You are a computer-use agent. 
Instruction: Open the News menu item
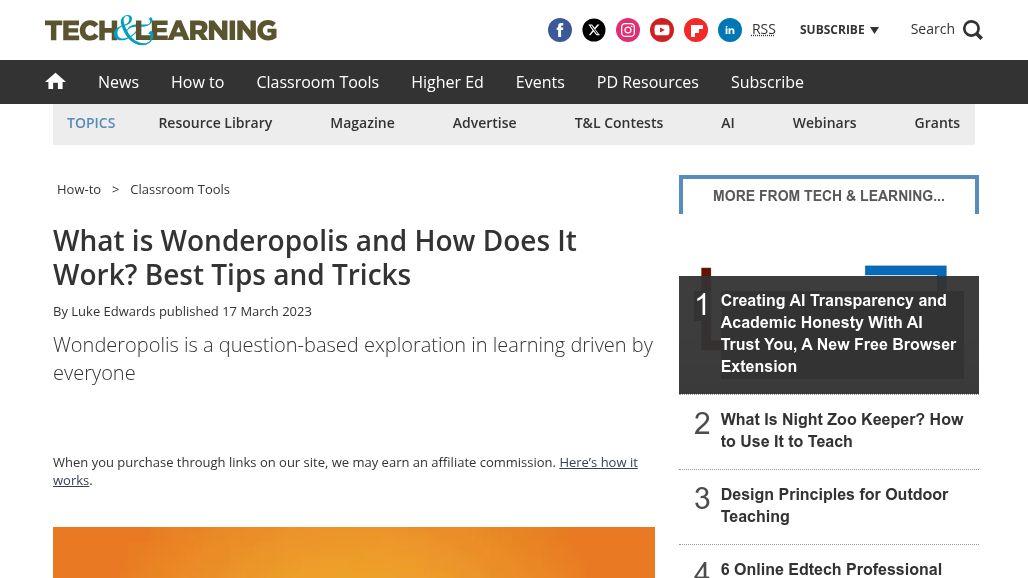(x=119, y=82)
